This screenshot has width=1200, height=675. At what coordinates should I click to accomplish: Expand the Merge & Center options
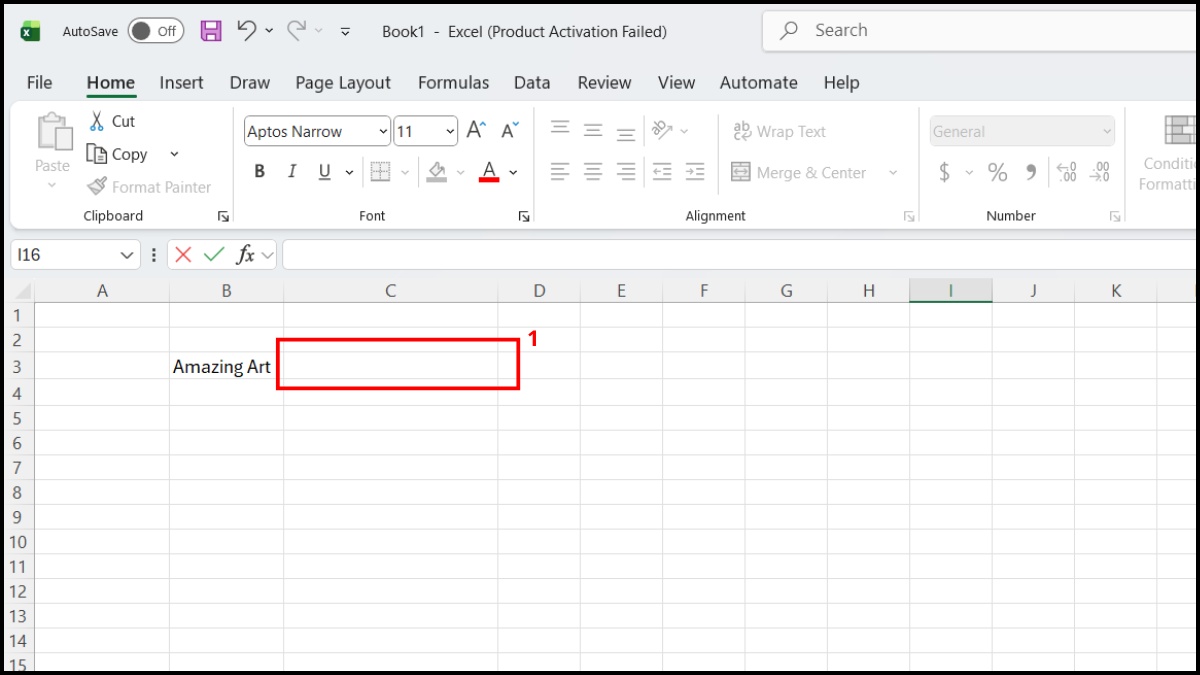[892, 172]
